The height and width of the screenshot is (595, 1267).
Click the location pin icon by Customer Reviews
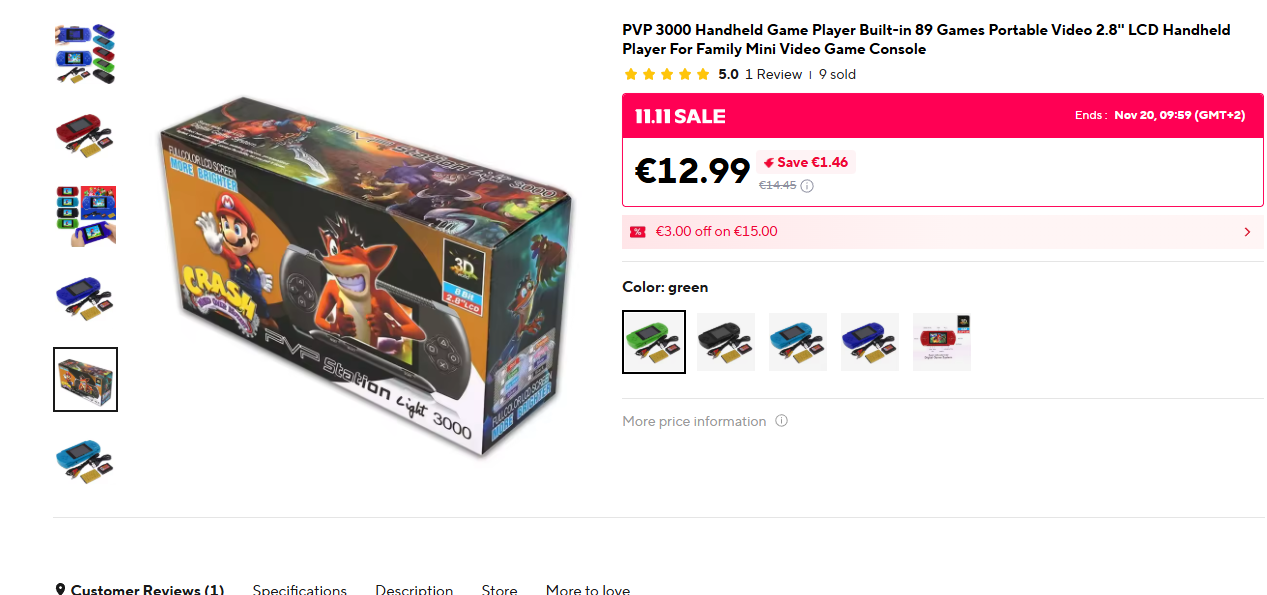point(60,590)
